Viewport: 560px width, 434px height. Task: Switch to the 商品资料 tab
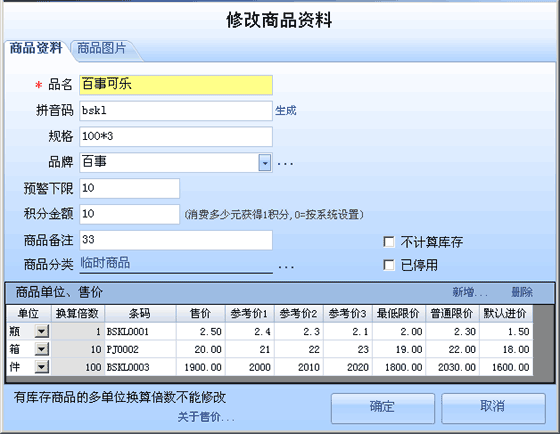click(x=36, y=48)
